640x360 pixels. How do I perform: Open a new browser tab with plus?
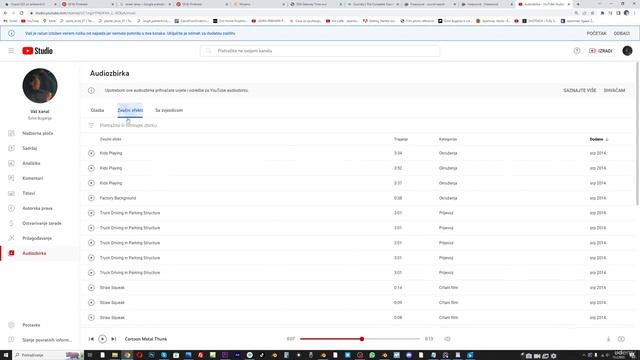coord(578,4)
